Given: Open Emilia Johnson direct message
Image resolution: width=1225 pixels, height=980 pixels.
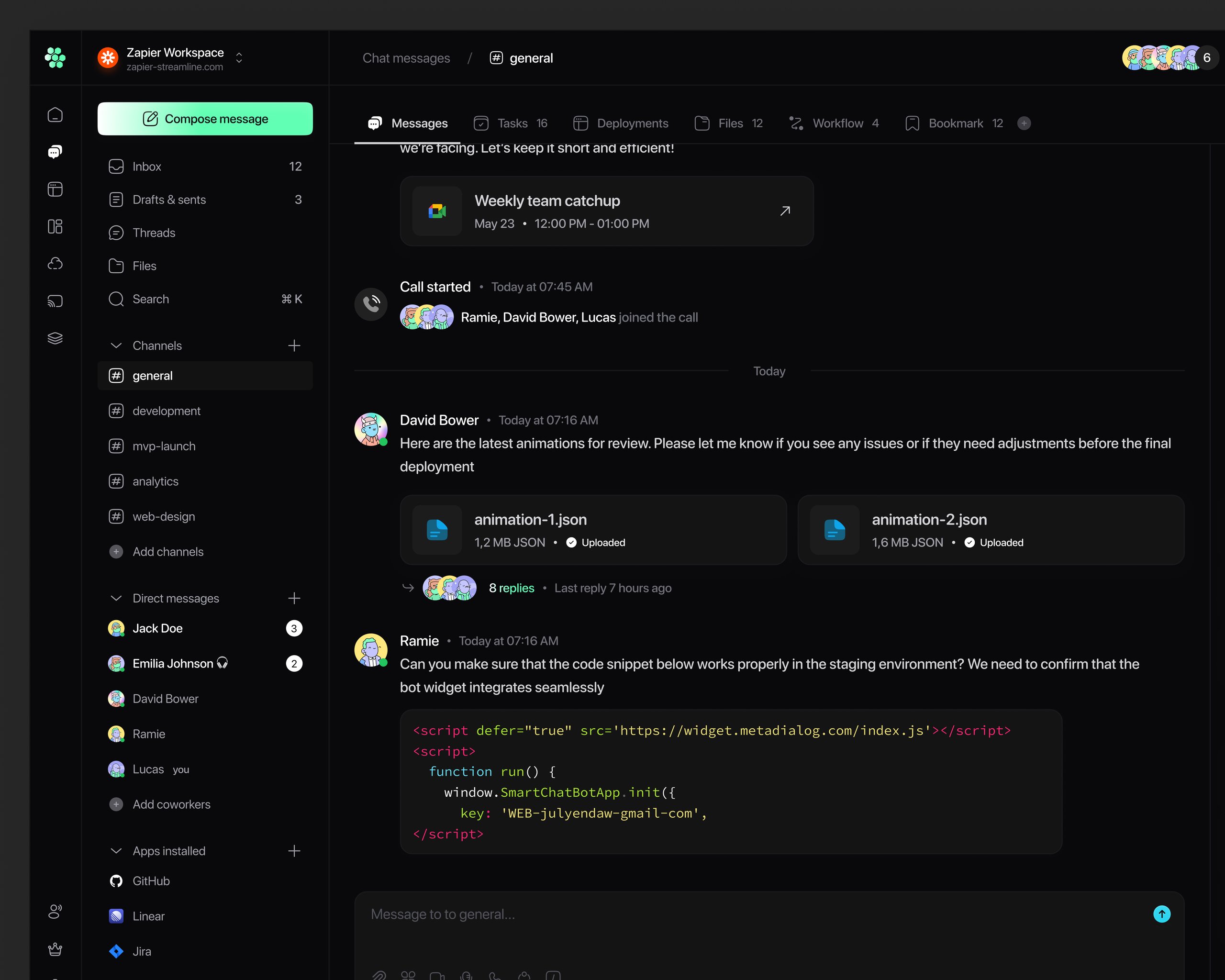Looking at the screenshot, I should coord(205,664).
